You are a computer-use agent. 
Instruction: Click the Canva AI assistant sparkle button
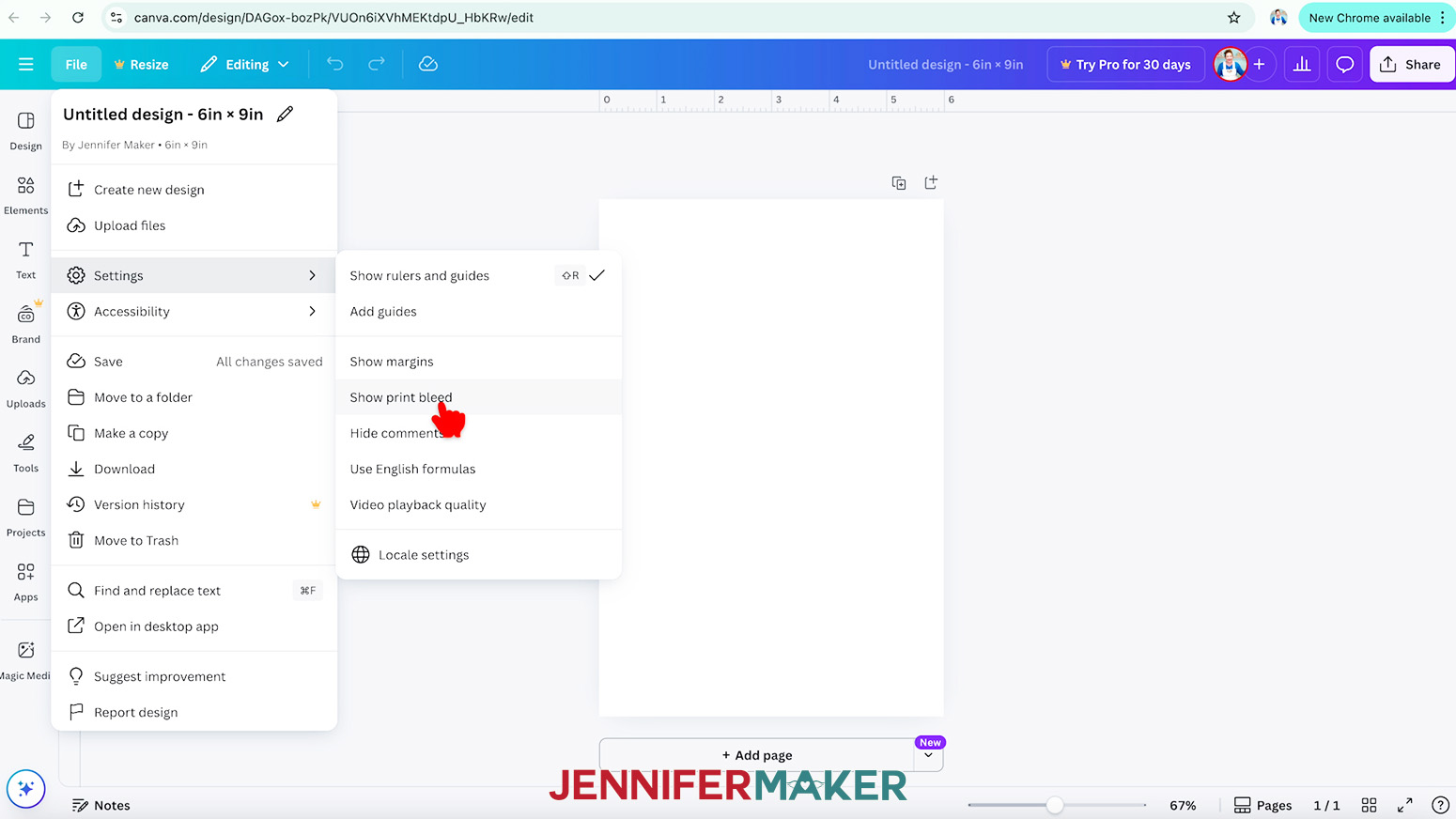(x=25, y=788)
